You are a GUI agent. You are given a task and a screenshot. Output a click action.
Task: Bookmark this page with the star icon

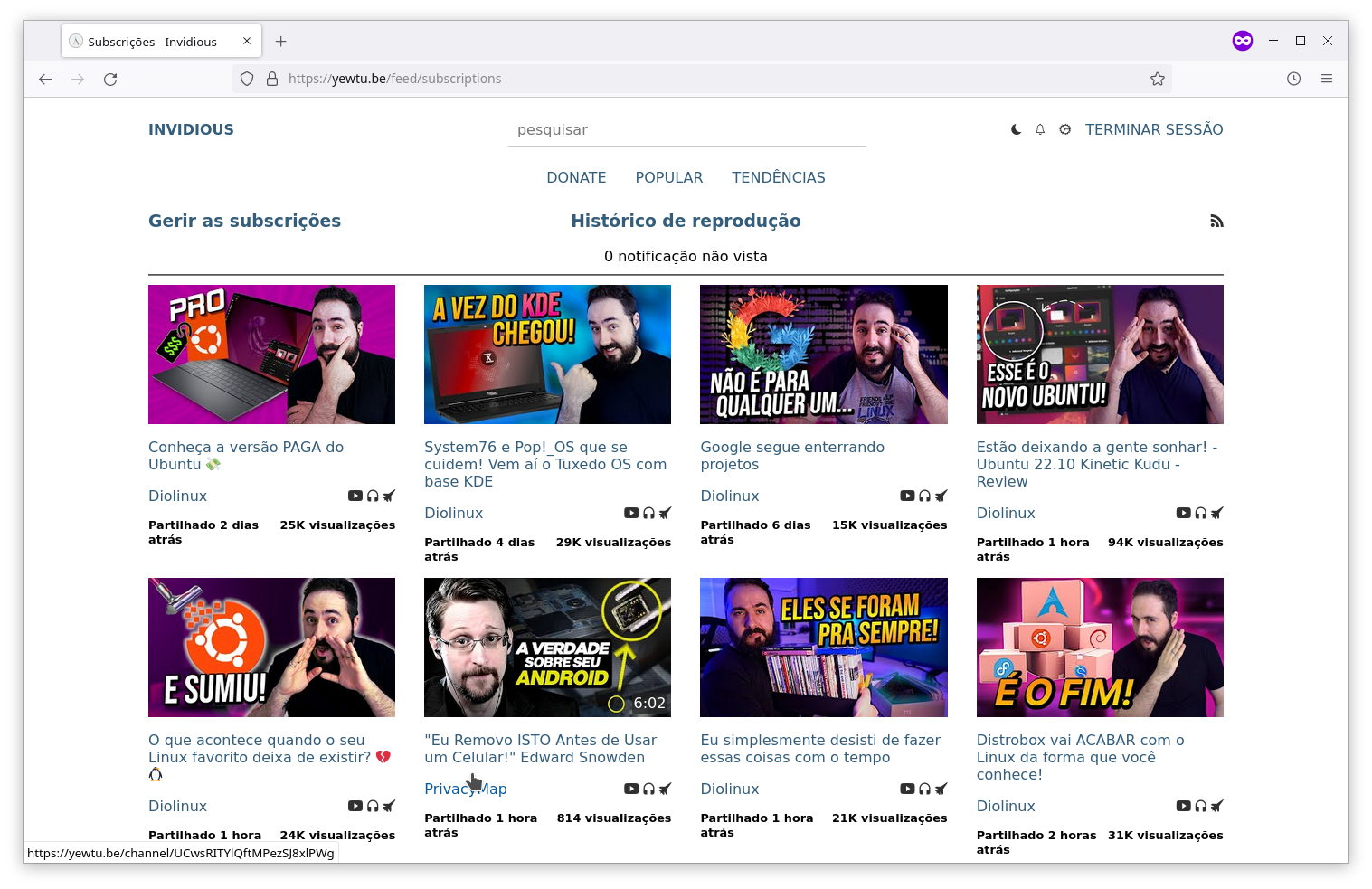coord(1157,79)
